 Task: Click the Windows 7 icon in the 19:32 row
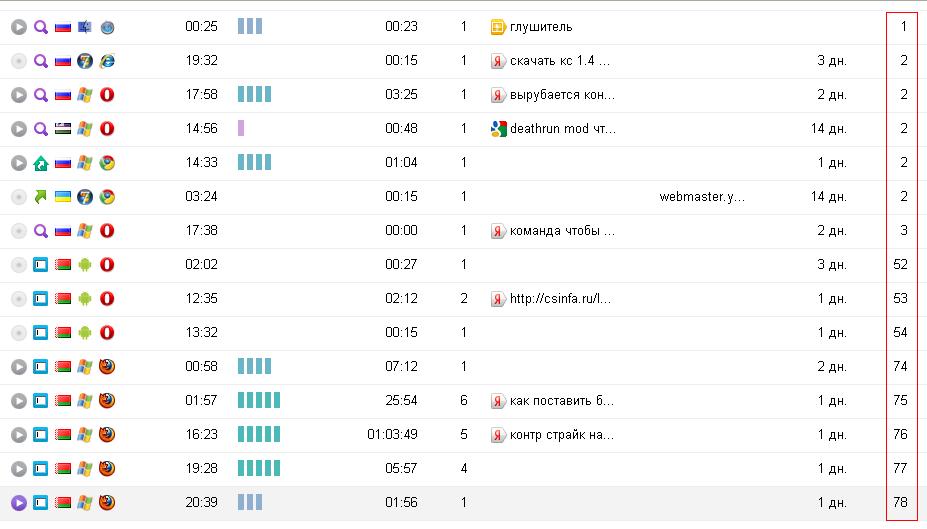[85, 61]
